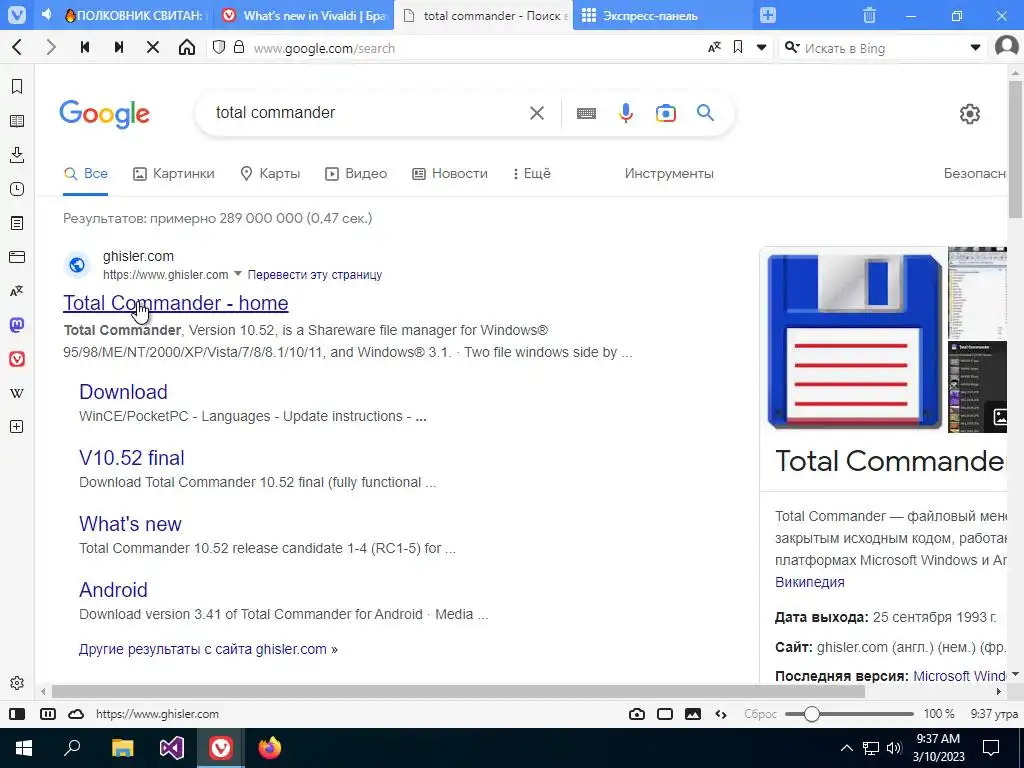Open the Downloads side panel
The height and width of the screenshot is (768, 1024).
(17, 155)
